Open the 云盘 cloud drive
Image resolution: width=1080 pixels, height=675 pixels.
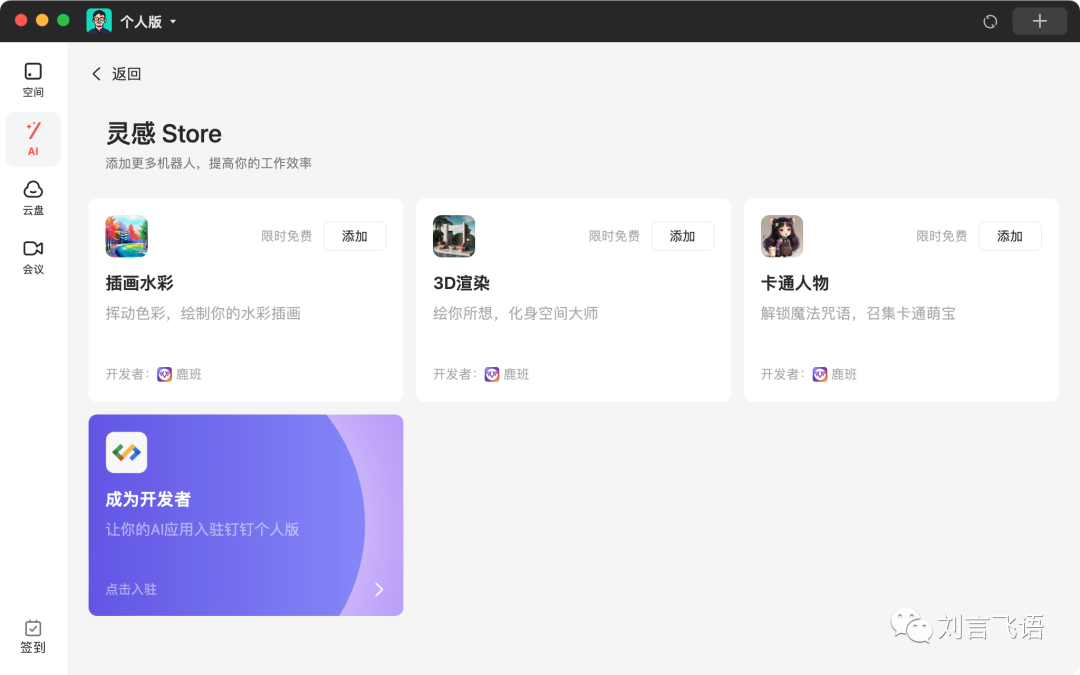pos(33,198)
